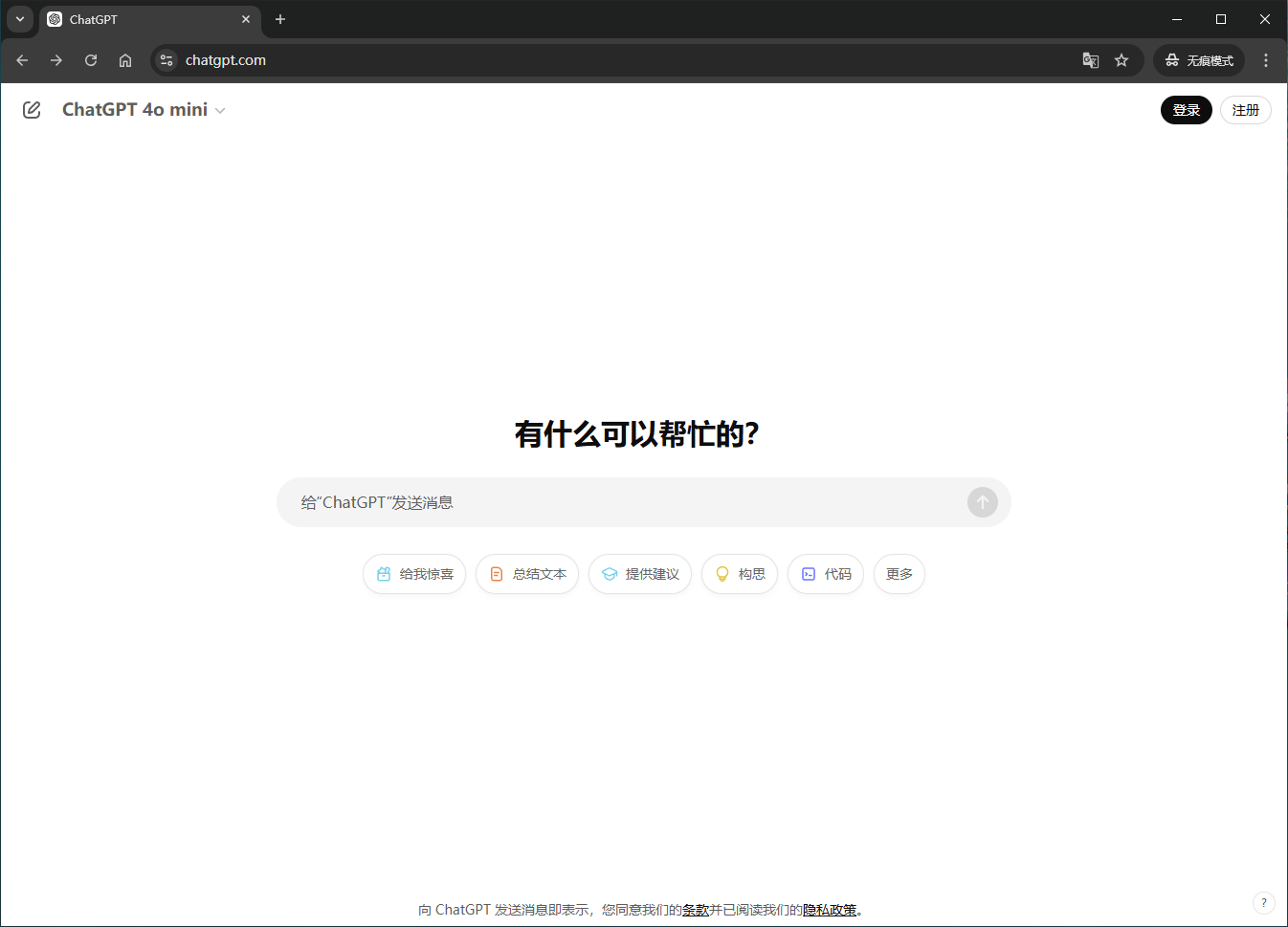The height and width of the screenshot is (927, 1288).
Task: Pick the 提供建议 suggestion chip
Action: [x=640, y=574]
